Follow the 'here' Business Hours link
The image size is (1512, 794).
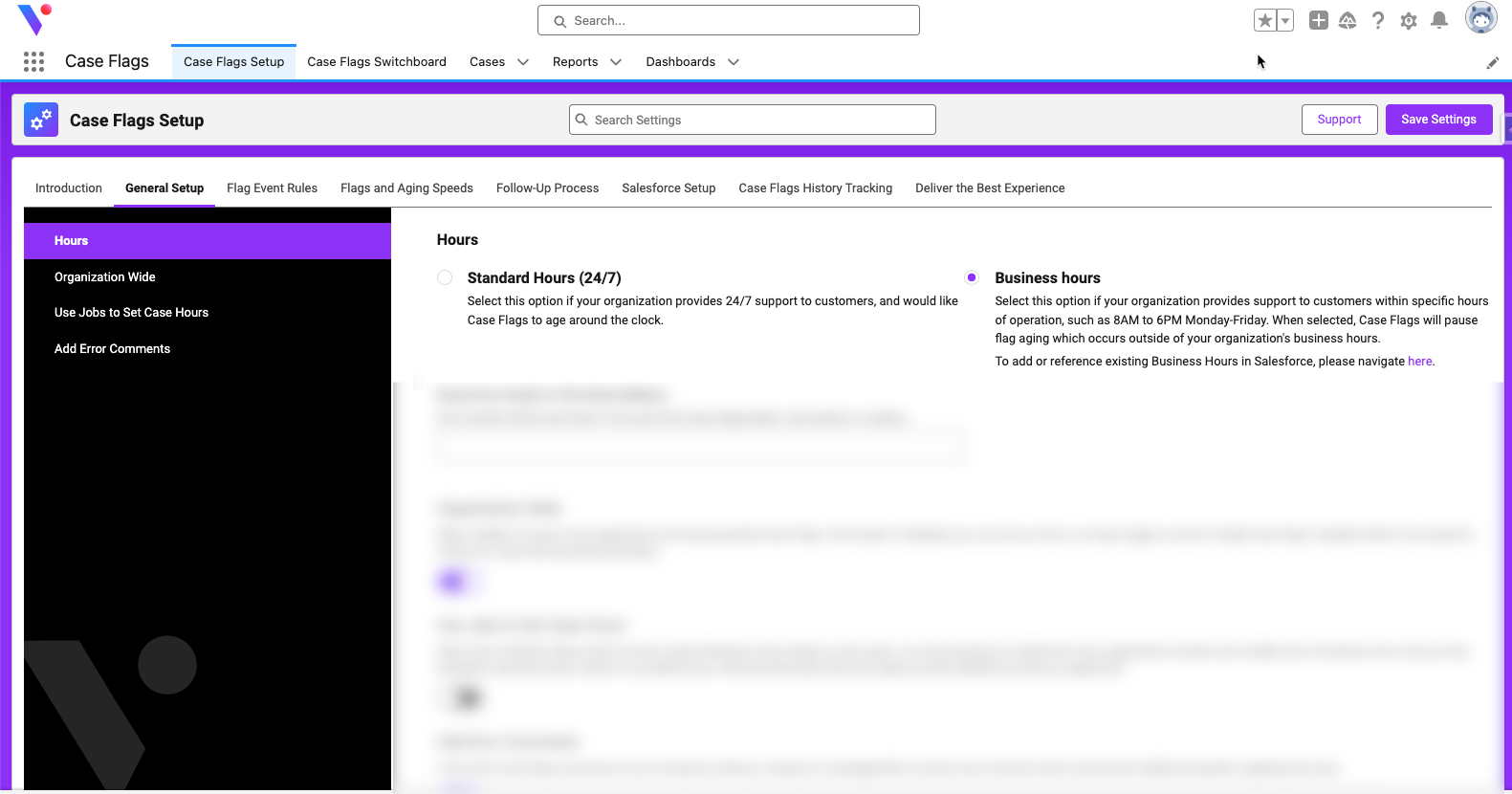(x=1419, y=362)
